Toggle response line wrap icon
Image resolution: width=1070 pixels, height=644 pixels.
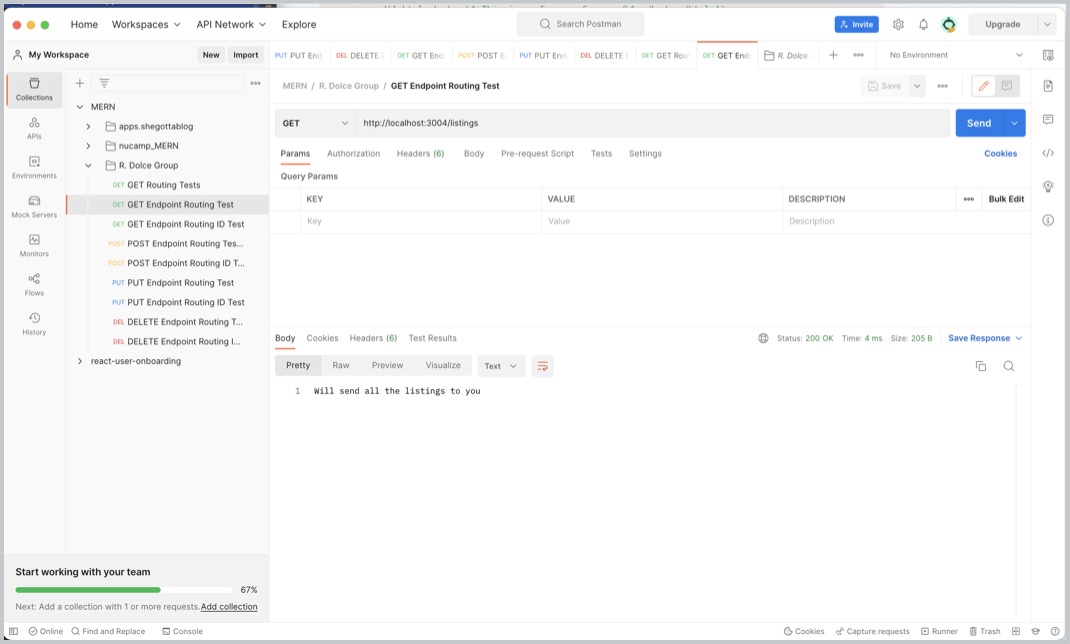pyautogui.click(x=543, y=366)
